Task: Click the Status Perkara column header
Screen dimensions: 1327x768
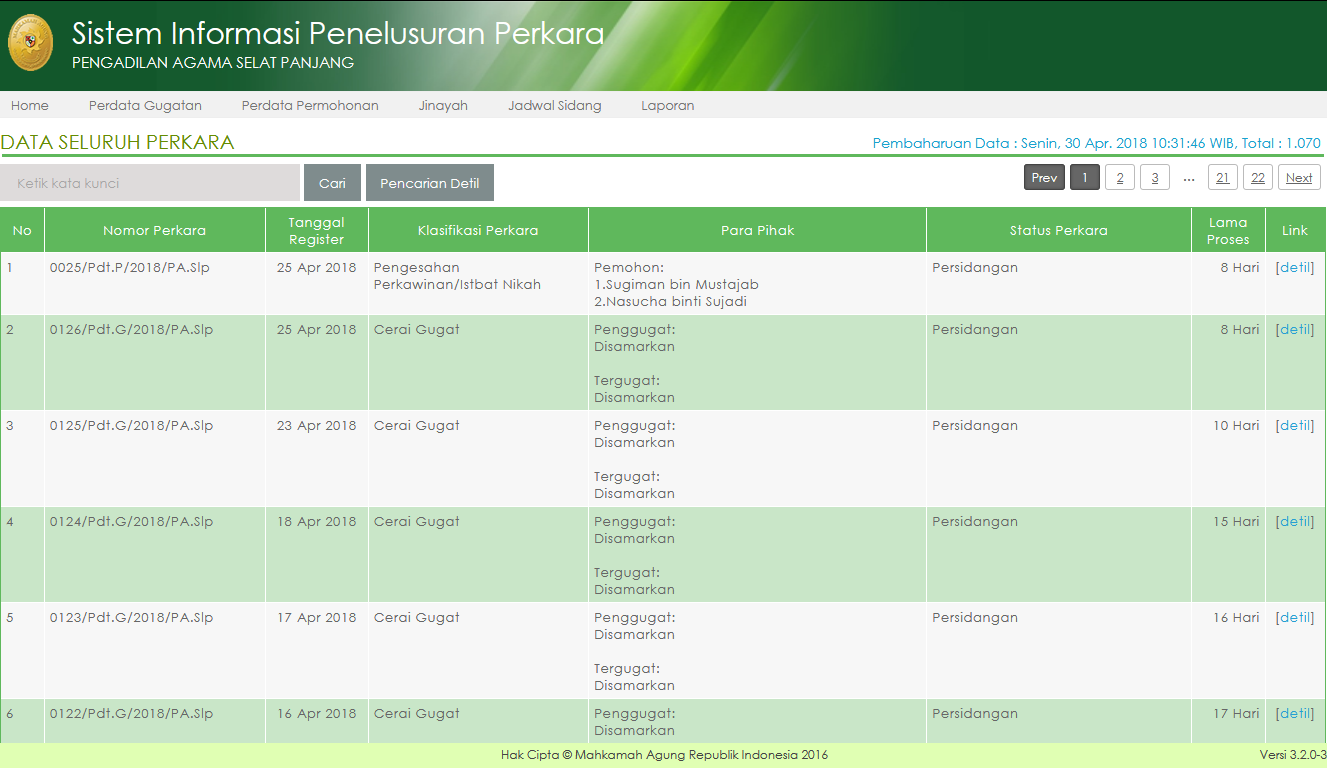Action: coord(1059,230)
